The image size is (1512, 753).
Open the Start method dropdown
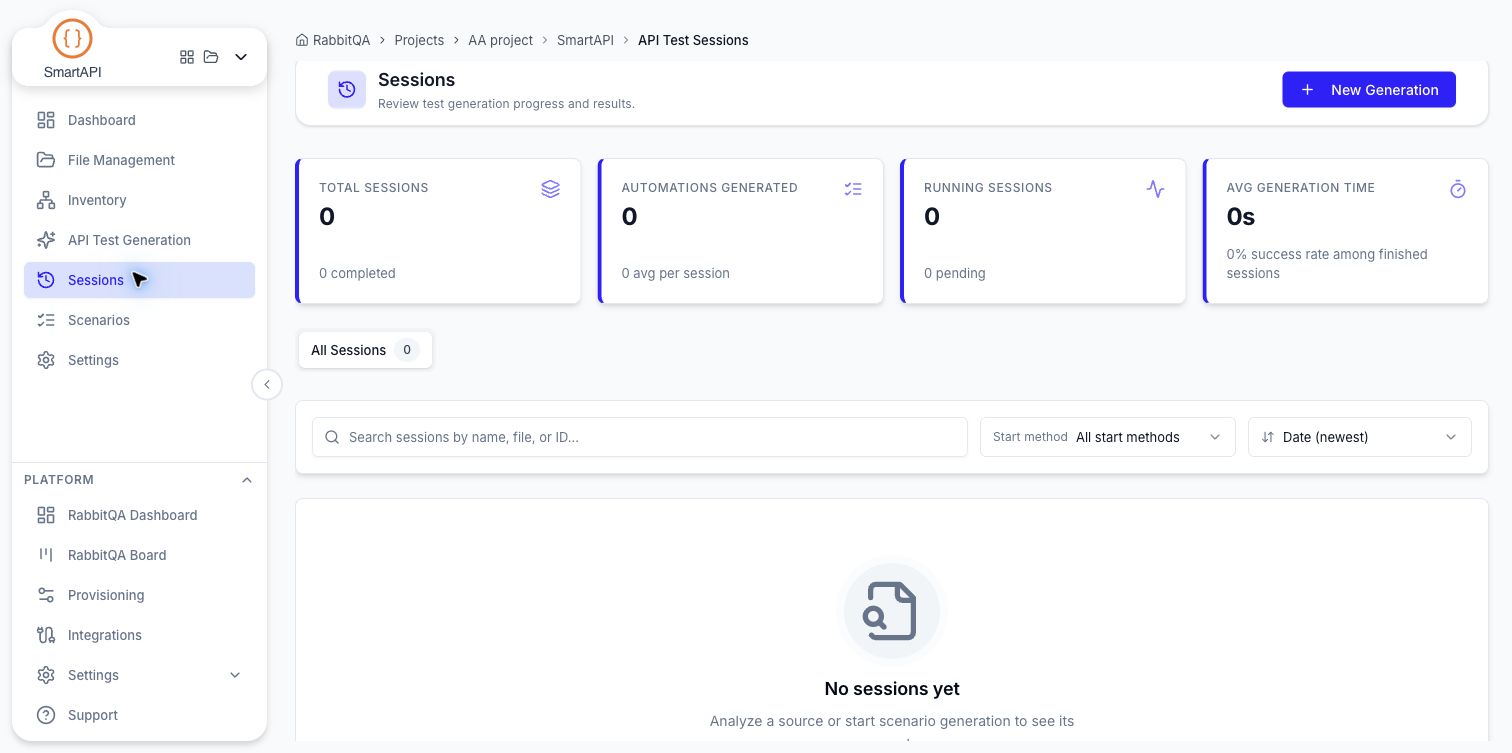(x=1108, y=437)
